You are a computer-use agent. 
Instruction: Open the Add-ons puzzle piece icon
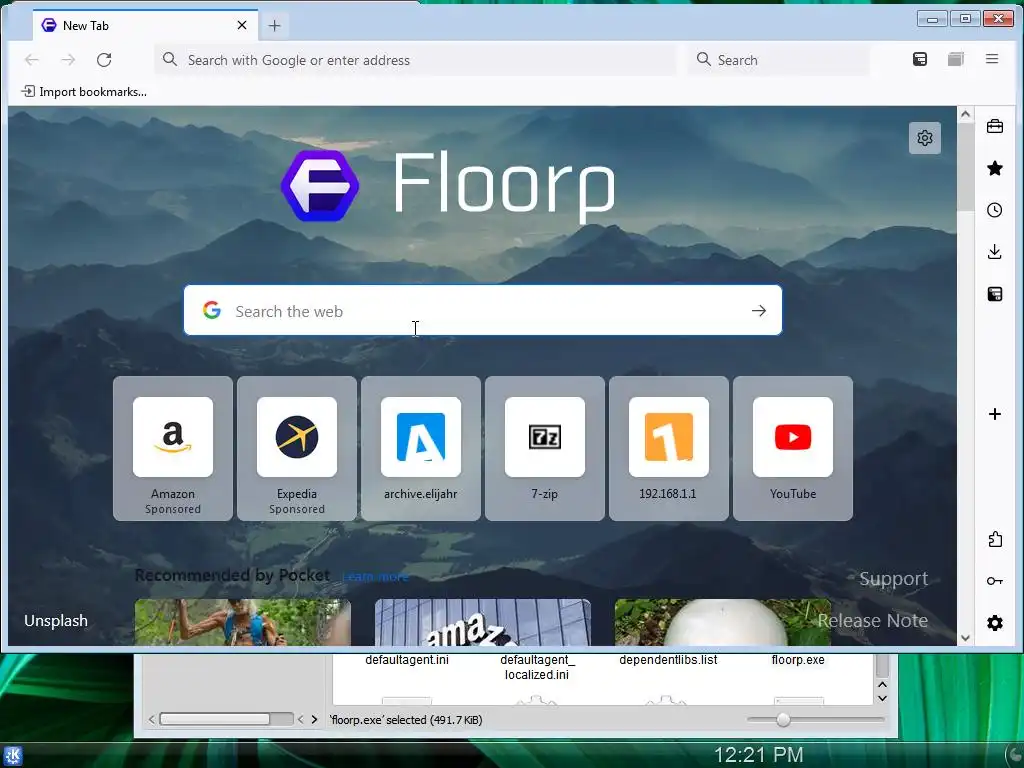pyautogui.click(x=995, y=539)
